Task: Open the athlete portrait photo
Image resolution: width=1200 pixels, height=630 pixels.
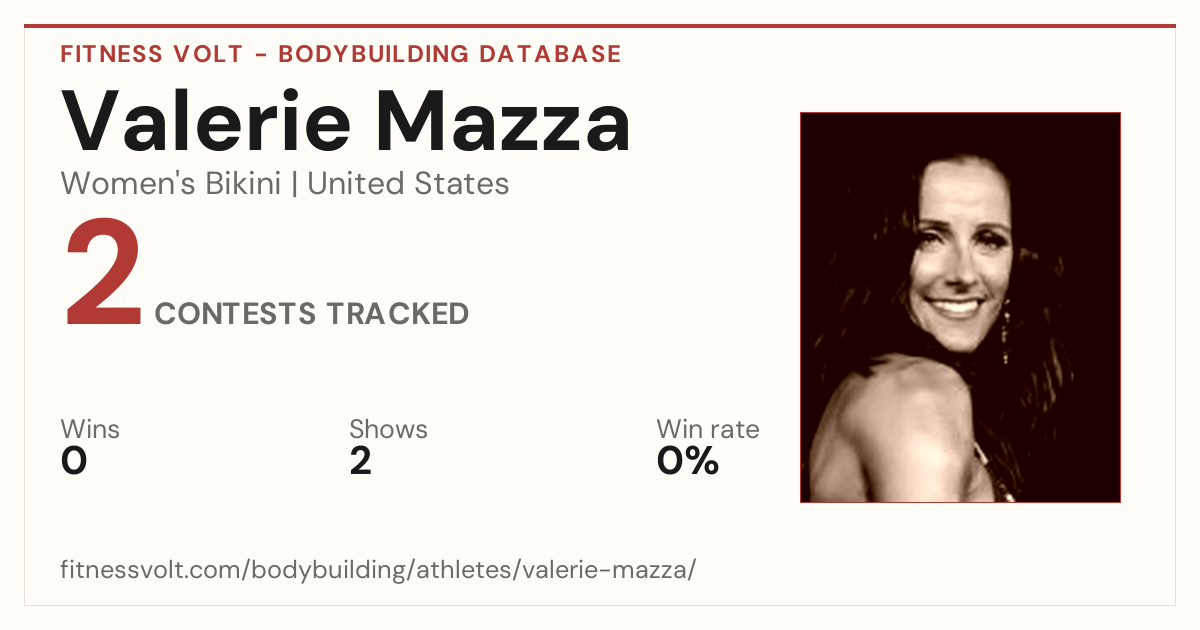Action: (x=960, y=307)
